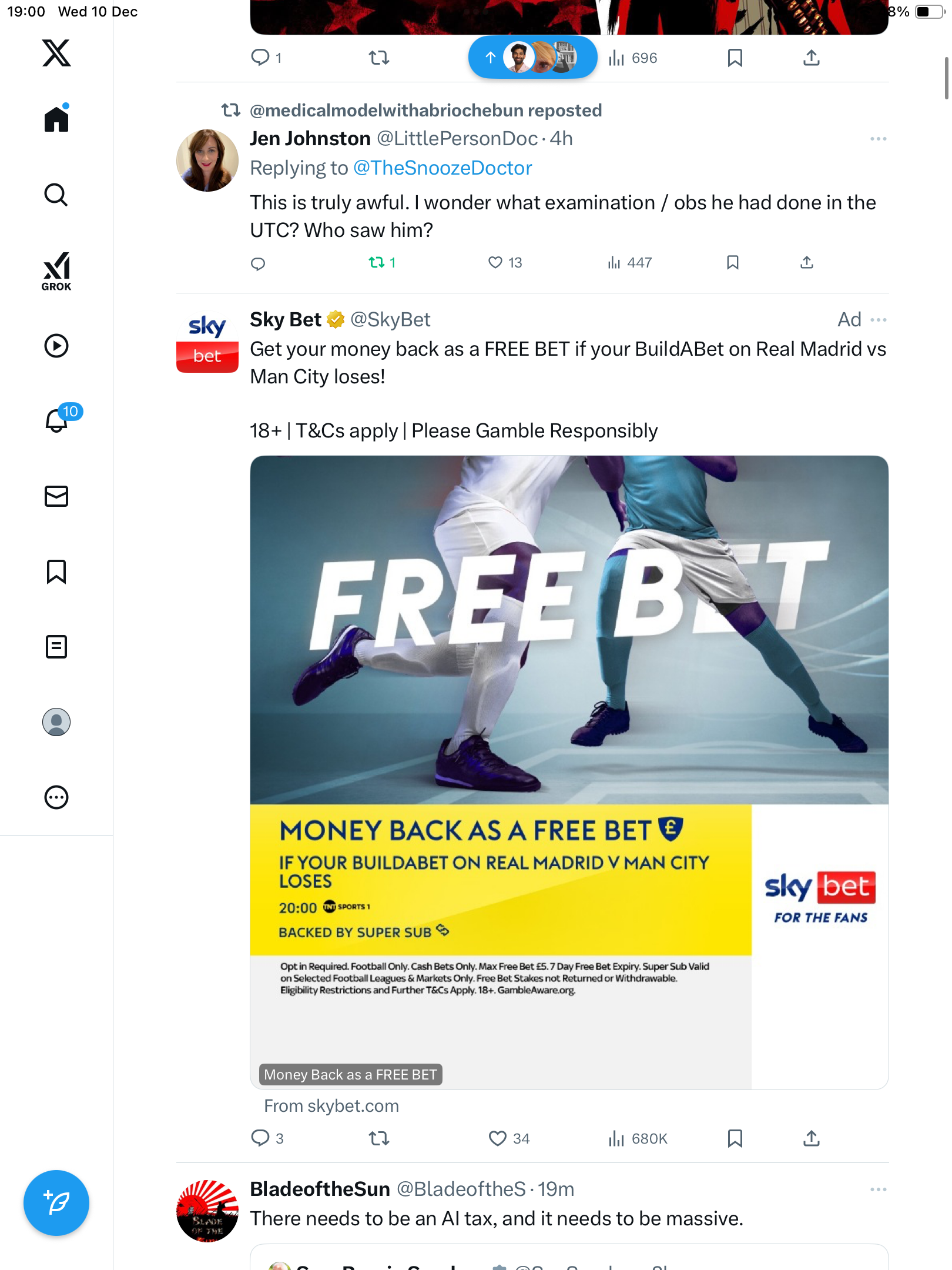952x1270 pixels.
Task: Open the profile avatar in sidebar
Action: click(x=56, y=722)
